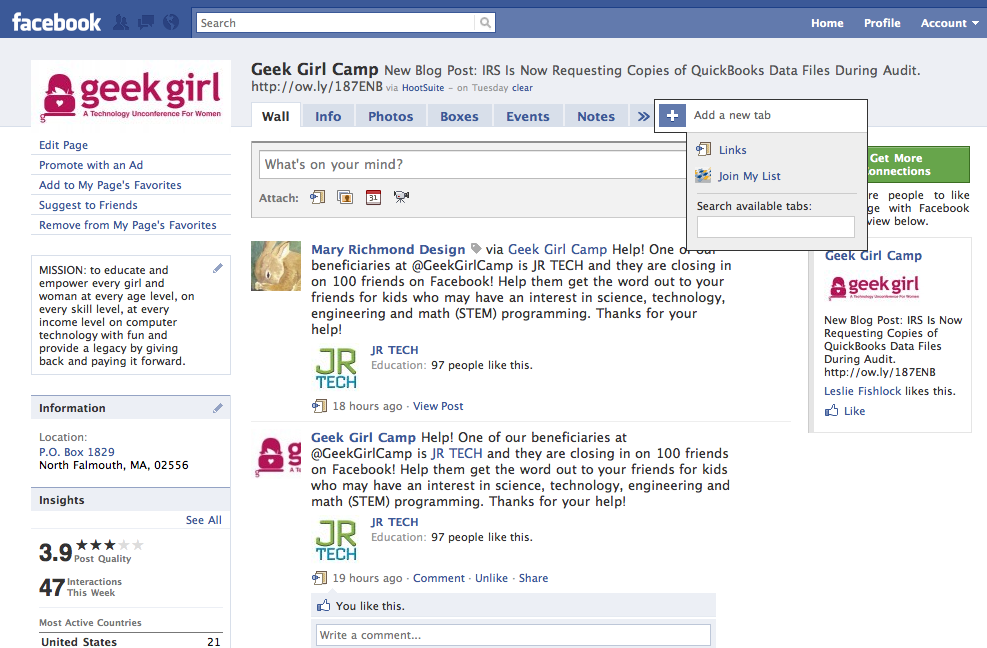
Task: Click the 3.9 star Post Quality rating
Action: pyautogui.click(x=91, y=551)
